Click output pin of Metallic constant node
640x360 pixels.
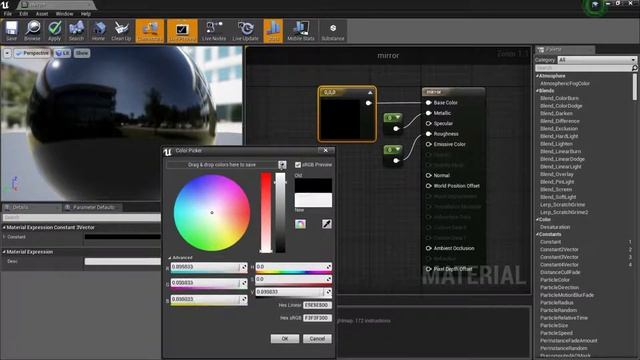pos(396,129)
